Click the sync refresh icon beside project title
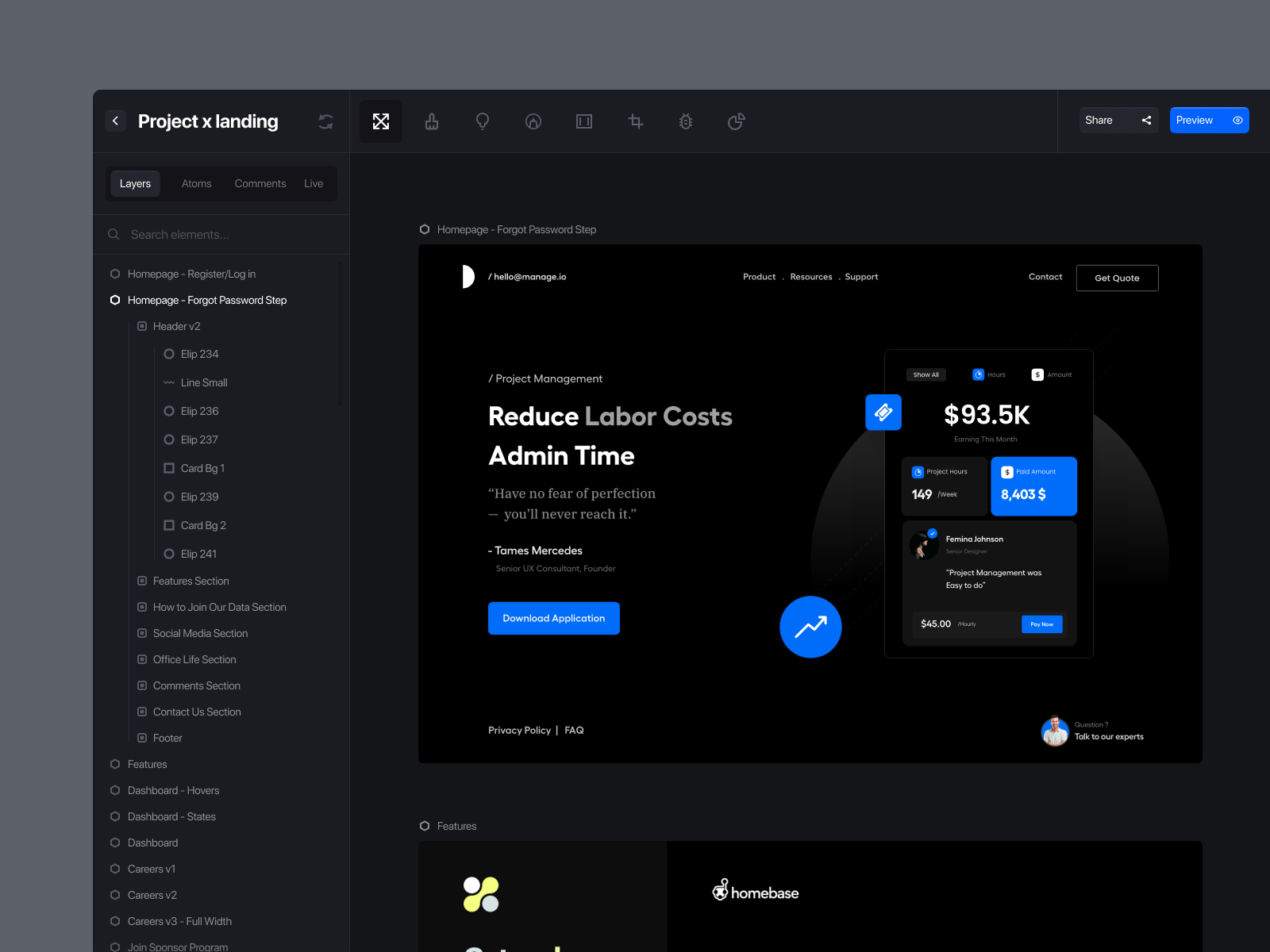 [x=325, y=121]
